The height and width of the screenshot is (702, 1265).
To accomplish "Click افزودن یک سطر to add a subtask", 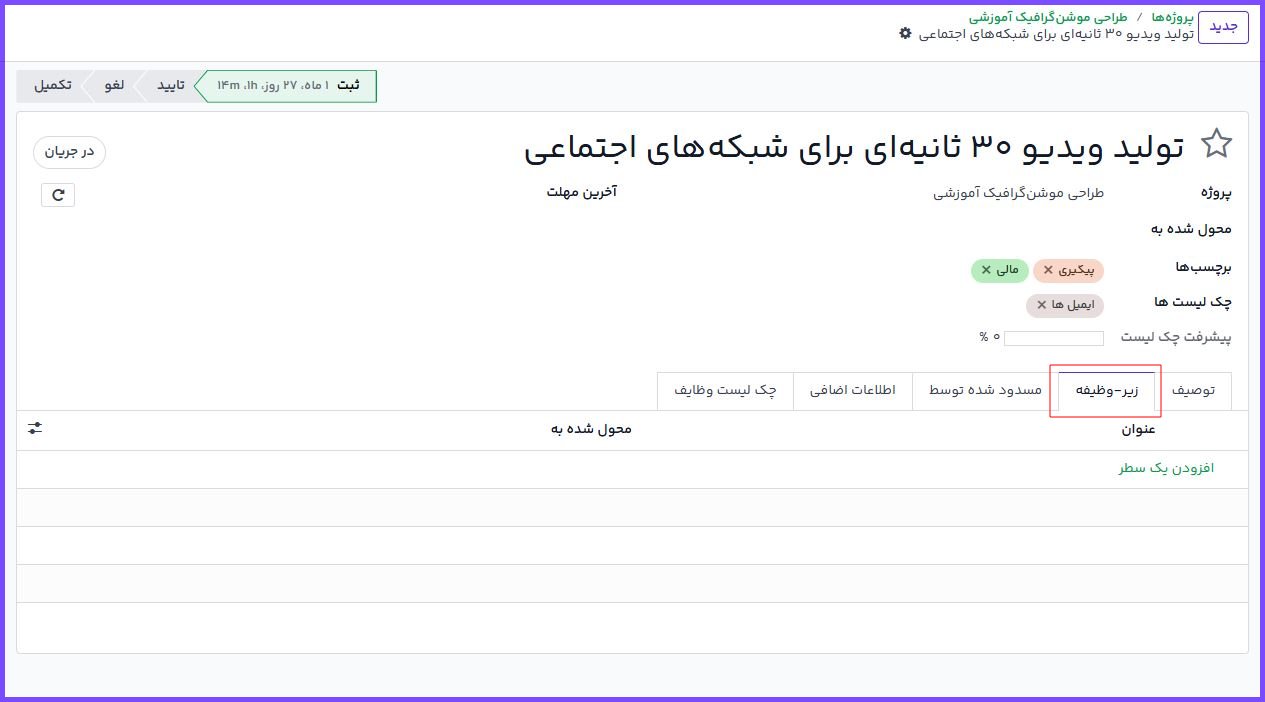I will coord(1165,468).
